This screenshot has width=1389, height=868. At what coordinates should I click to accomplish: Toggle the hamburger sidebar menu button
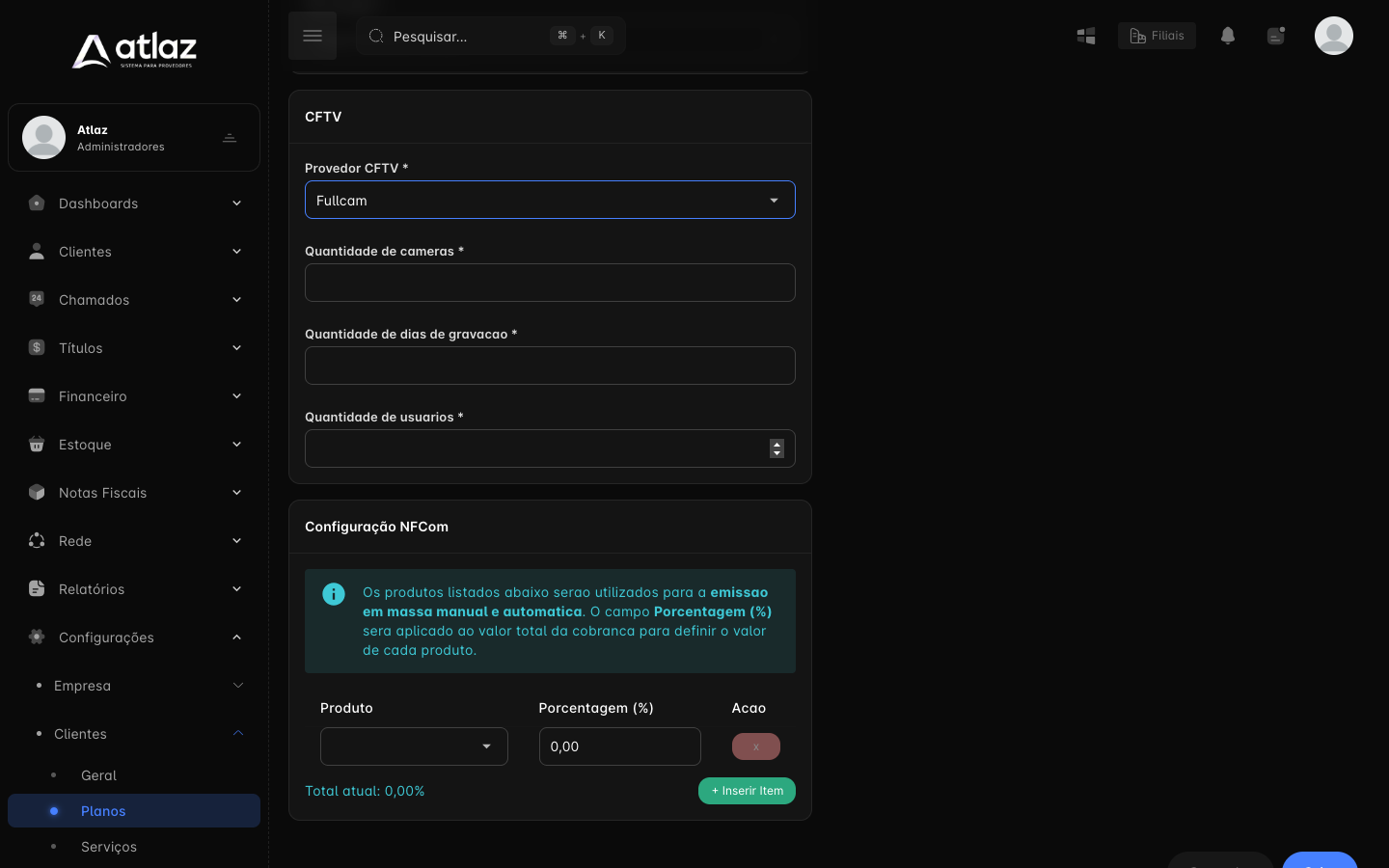pos(313,36)
